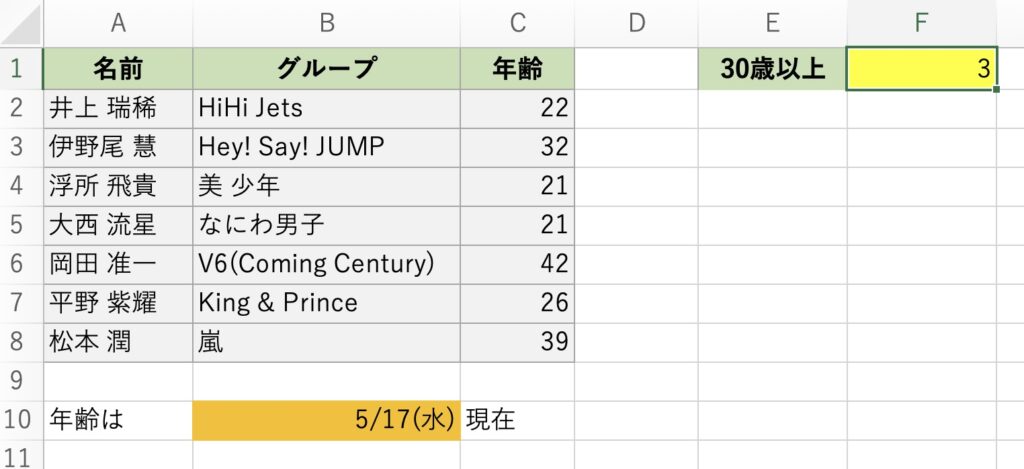Select column F header
This screenshot has height=469, width=1024.
(921, 24)
